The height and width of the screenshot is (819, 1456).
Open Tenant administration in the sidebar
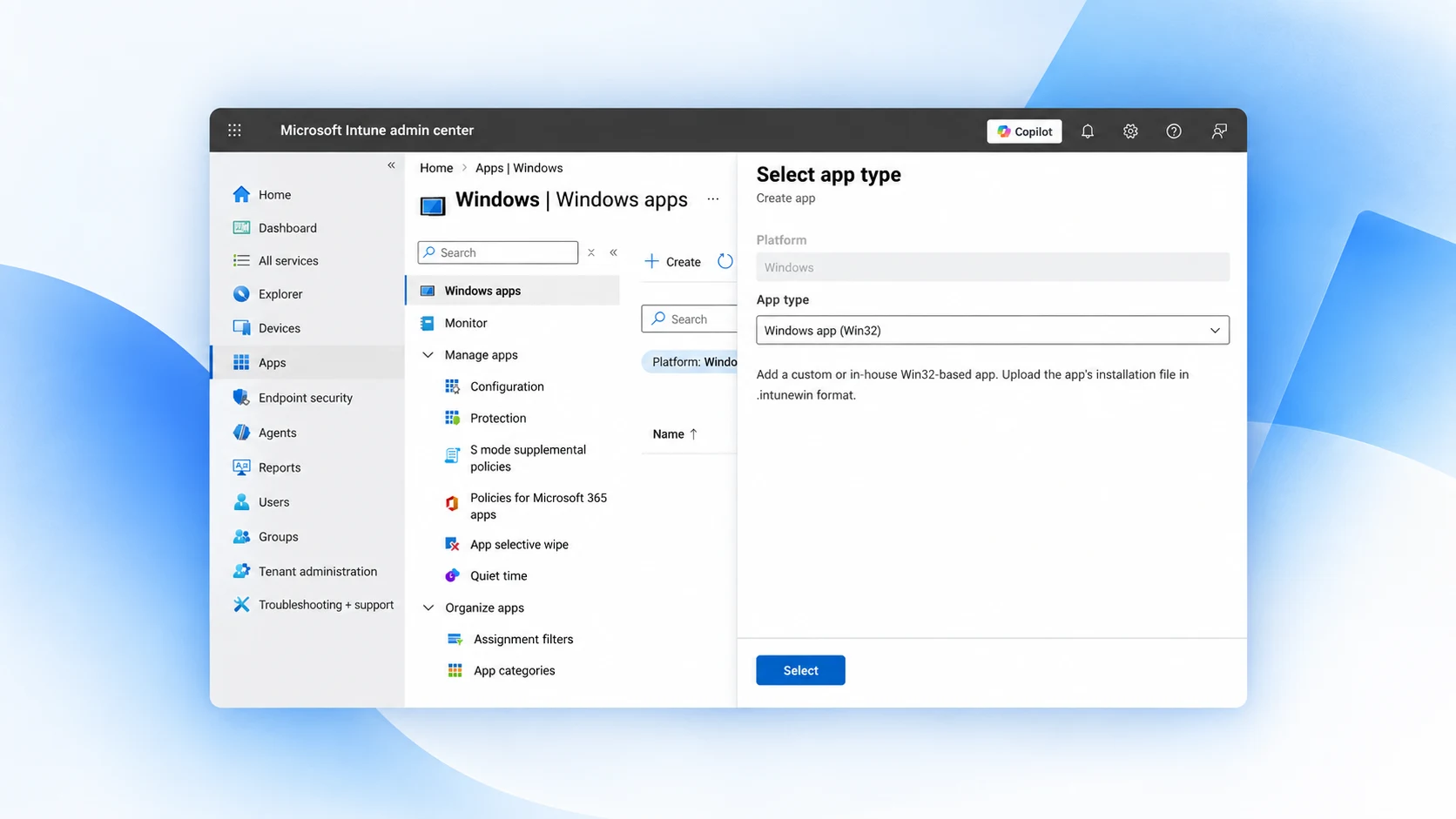305,572
